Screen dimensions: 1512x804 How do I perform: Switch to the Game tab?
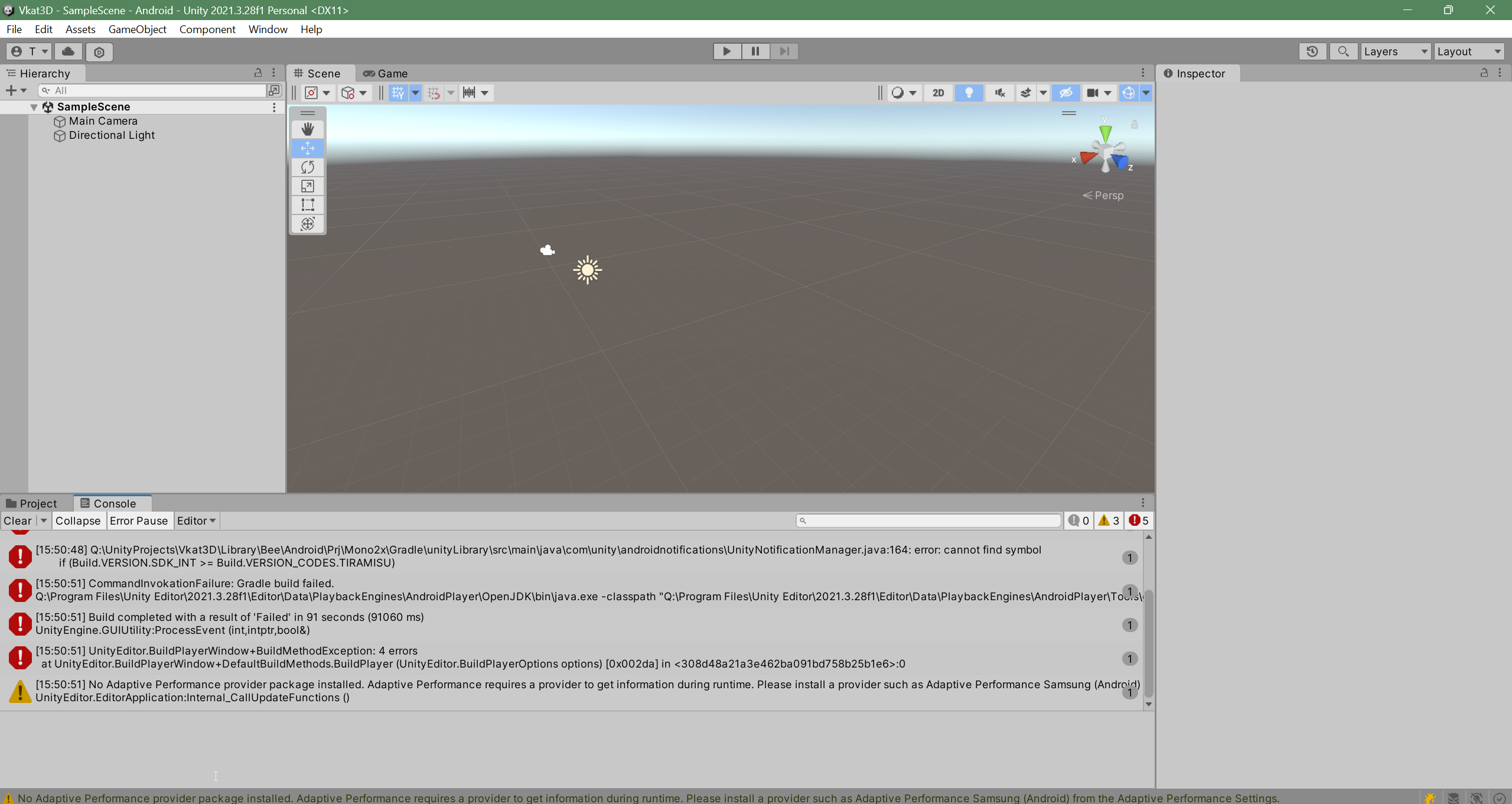coord(386,73)
